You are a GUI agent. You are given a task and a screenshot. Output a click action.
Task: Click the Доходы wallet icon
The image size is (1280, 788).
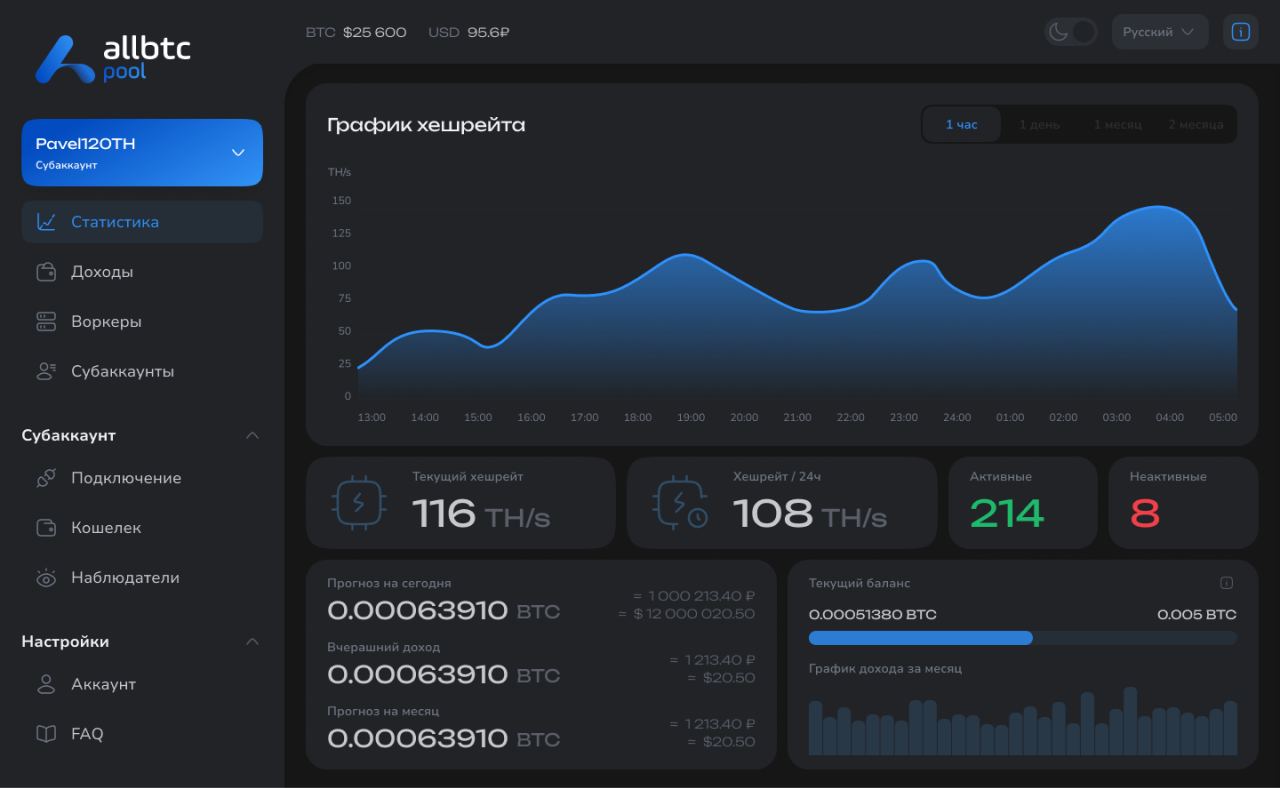46,272
